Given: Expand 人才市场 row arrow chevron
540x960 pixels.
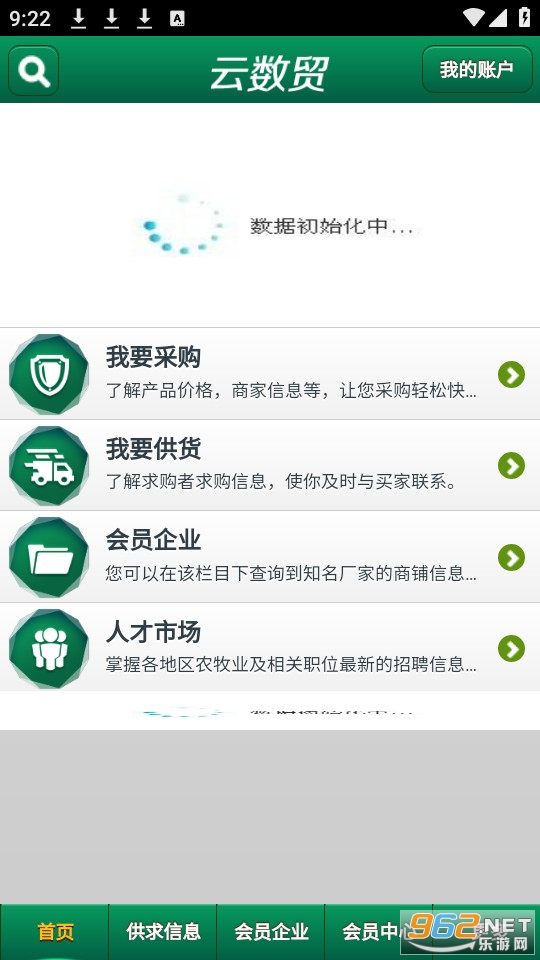Looking at the screenshot, I should click(x=511, y=649).
